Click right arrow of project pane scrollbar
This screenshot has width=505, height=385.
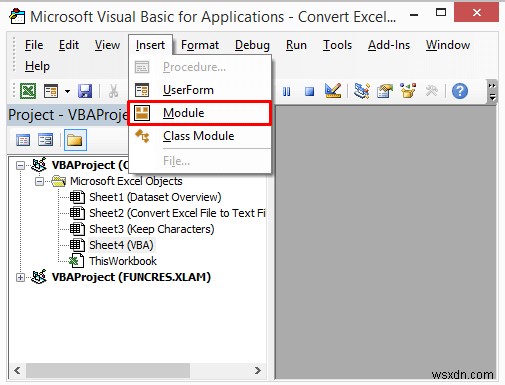(257, 370)
